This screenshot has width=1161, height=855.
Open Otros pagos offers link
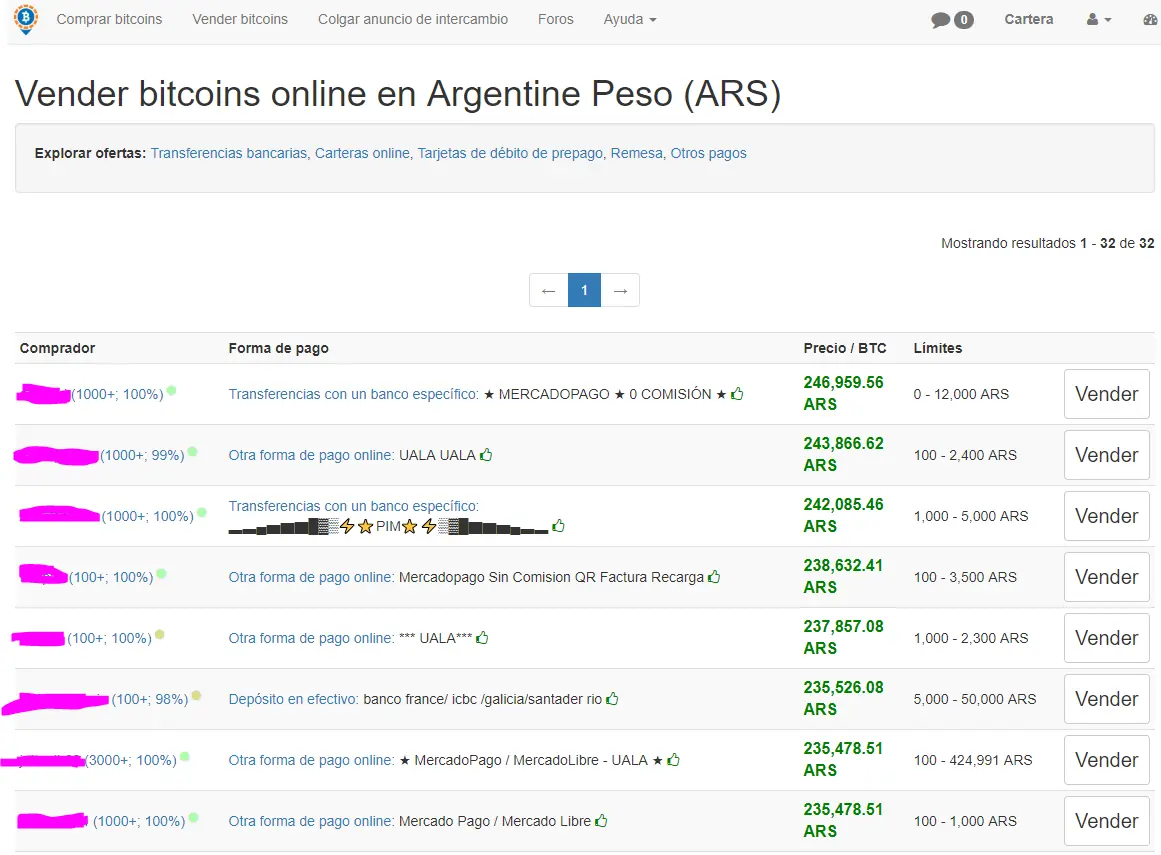tap(709, 153)
